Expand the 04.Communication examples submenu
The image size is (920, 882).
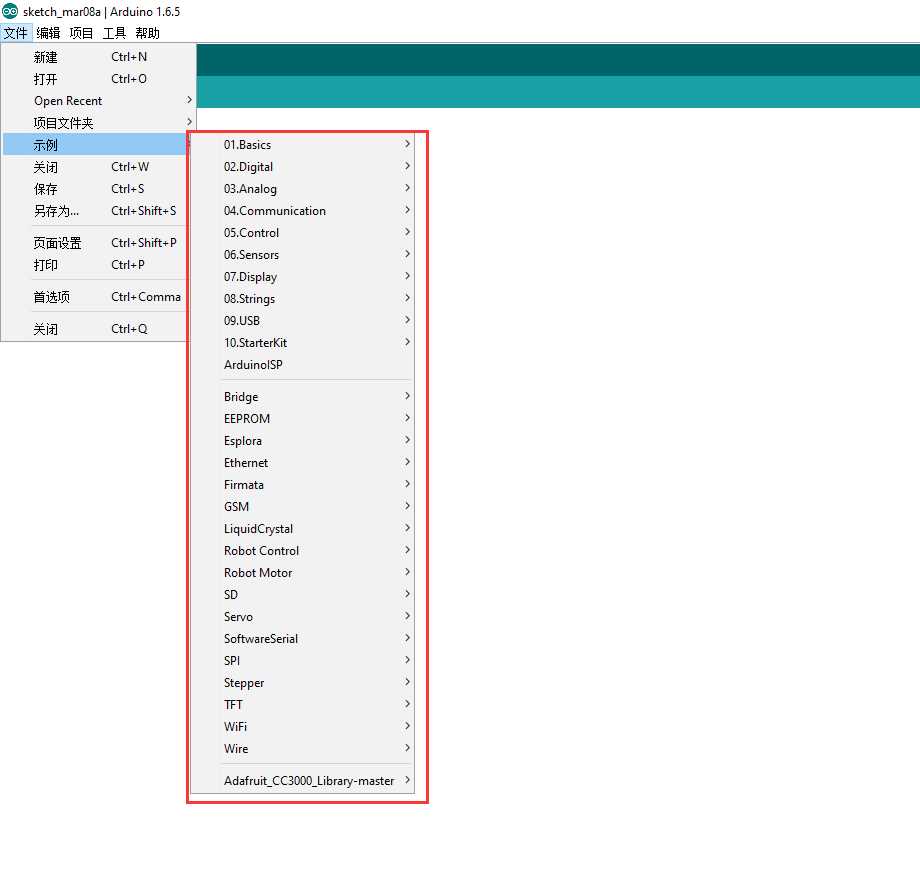[x=303, y=211]
